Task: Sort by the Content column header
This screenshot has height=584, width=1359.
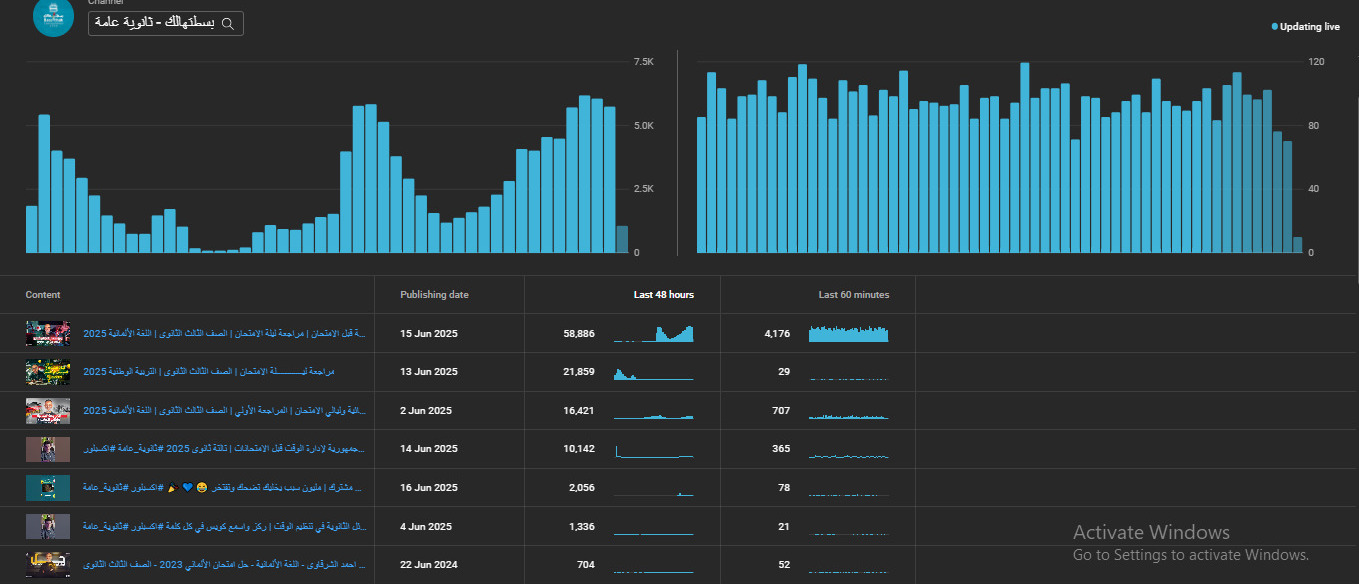Action: [43, 295]
